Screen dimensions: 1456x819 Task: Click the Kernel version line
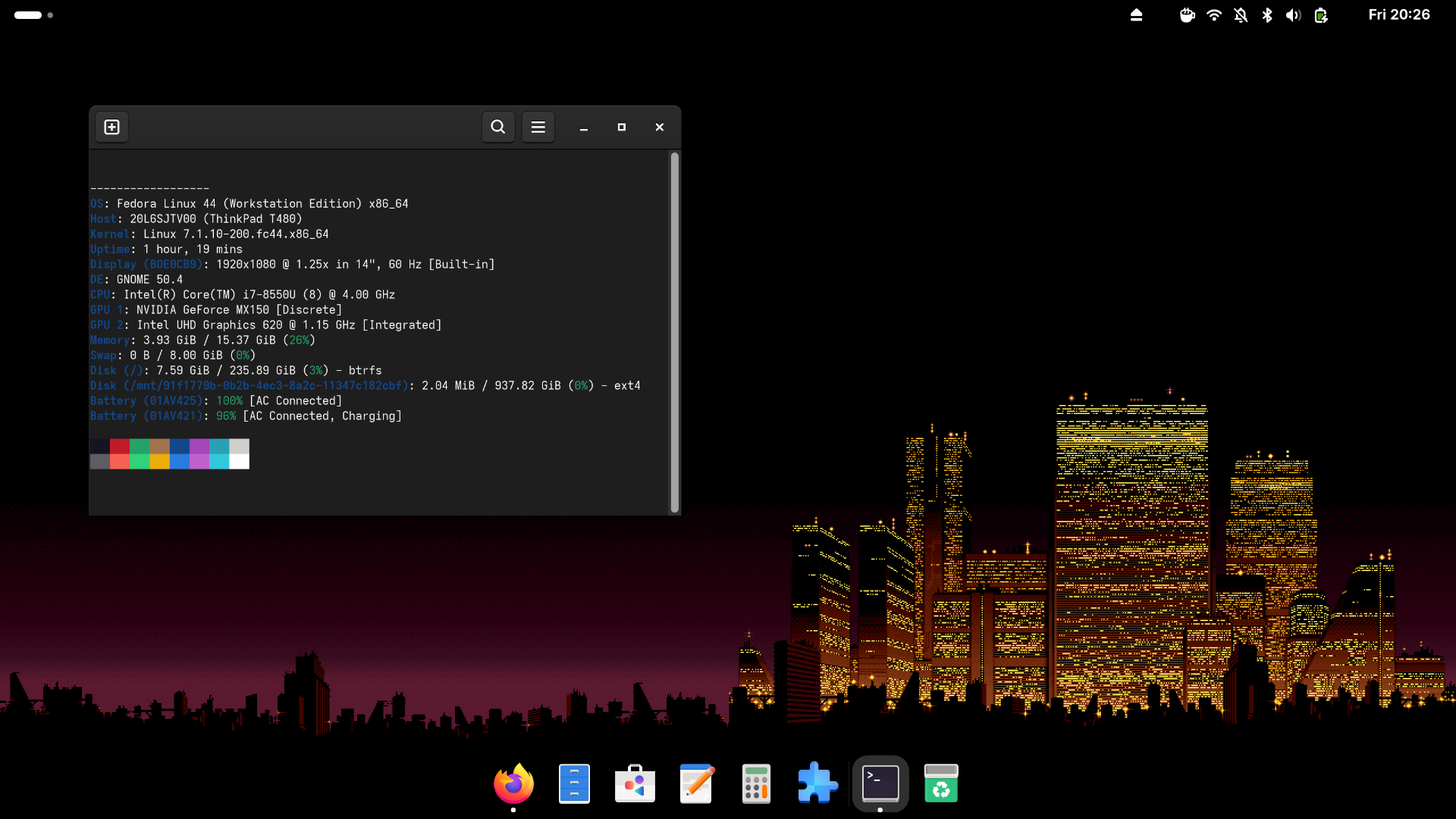(x=209, y=234)
